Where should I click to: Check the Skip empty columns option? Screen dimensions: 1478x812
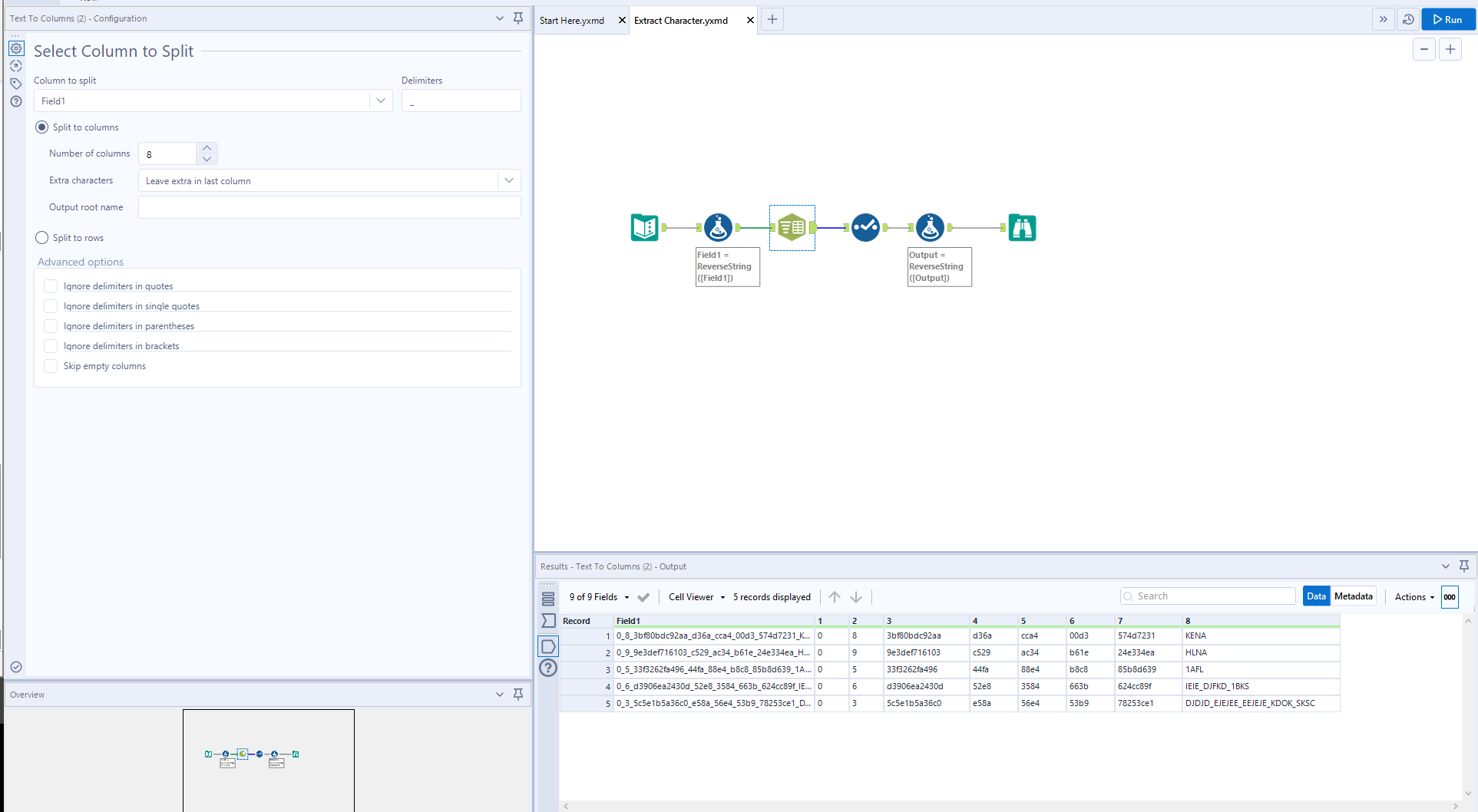(x=51, y=366)
